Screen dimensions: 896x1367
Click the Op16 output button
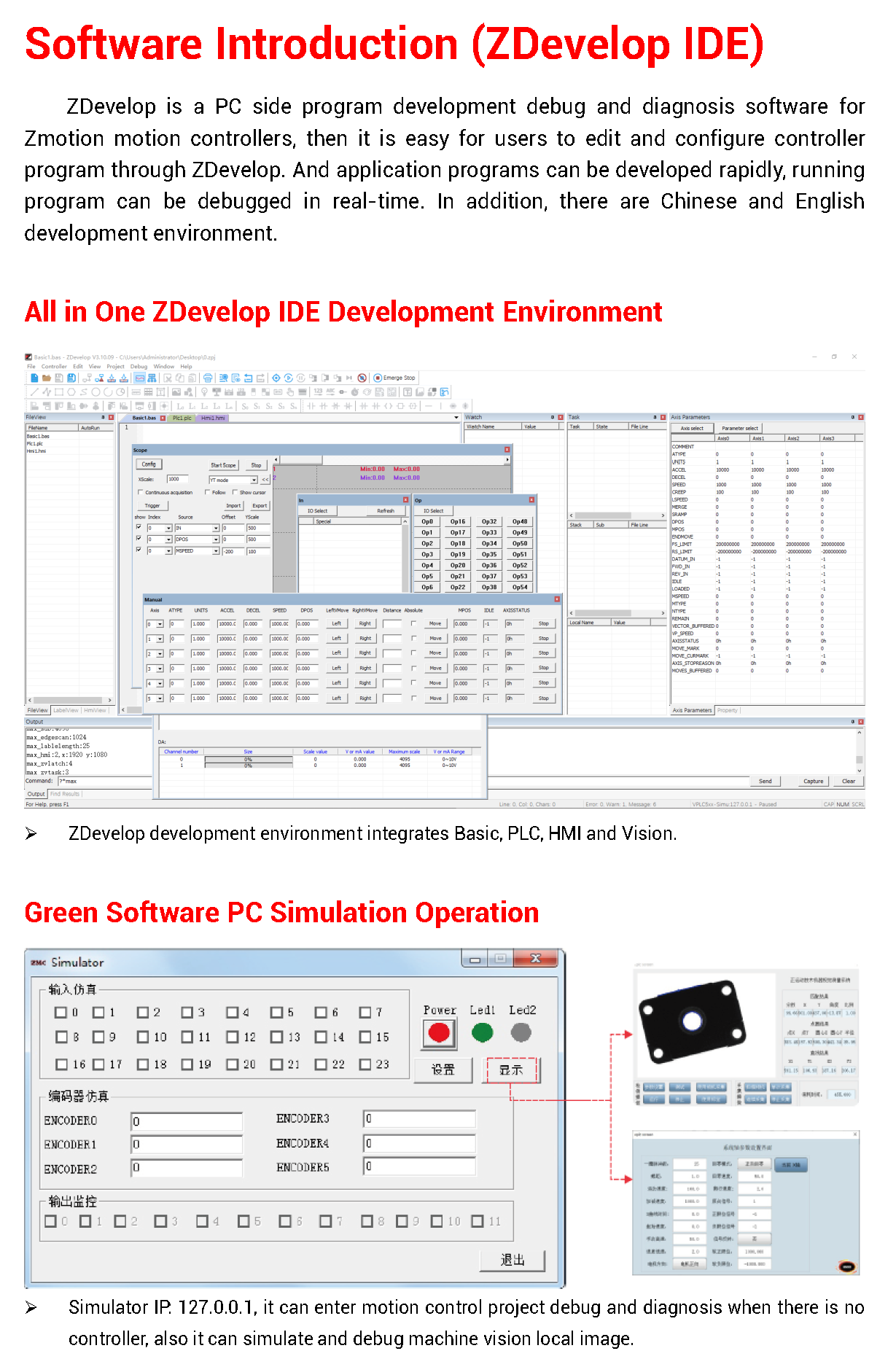point(458,522)
